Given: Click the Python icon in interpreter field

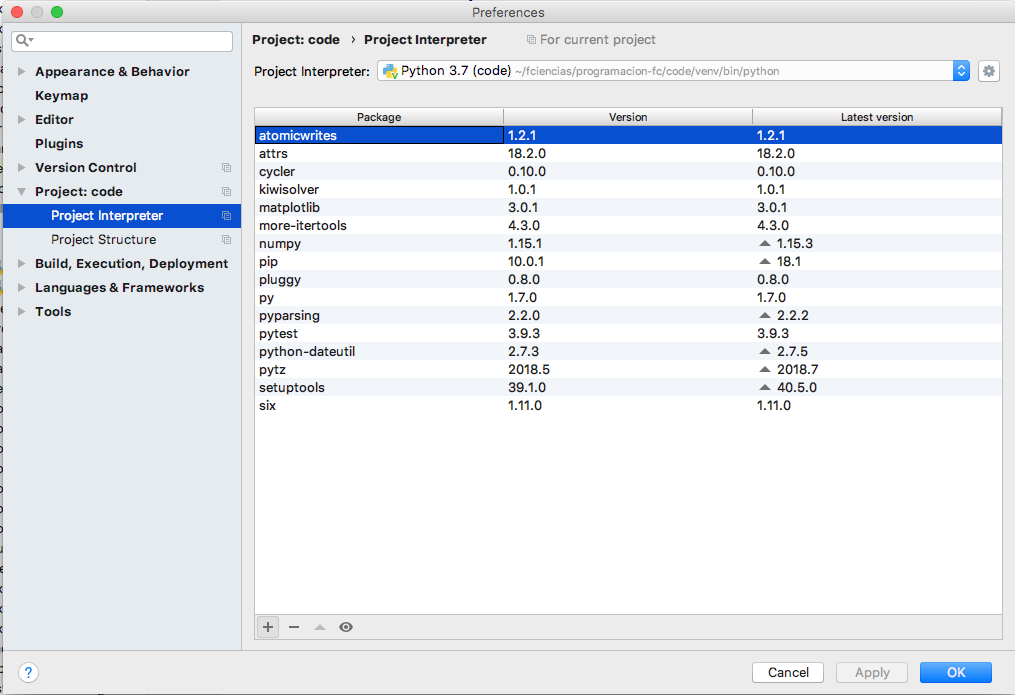Looking at the screenshot, I should 390,71.
